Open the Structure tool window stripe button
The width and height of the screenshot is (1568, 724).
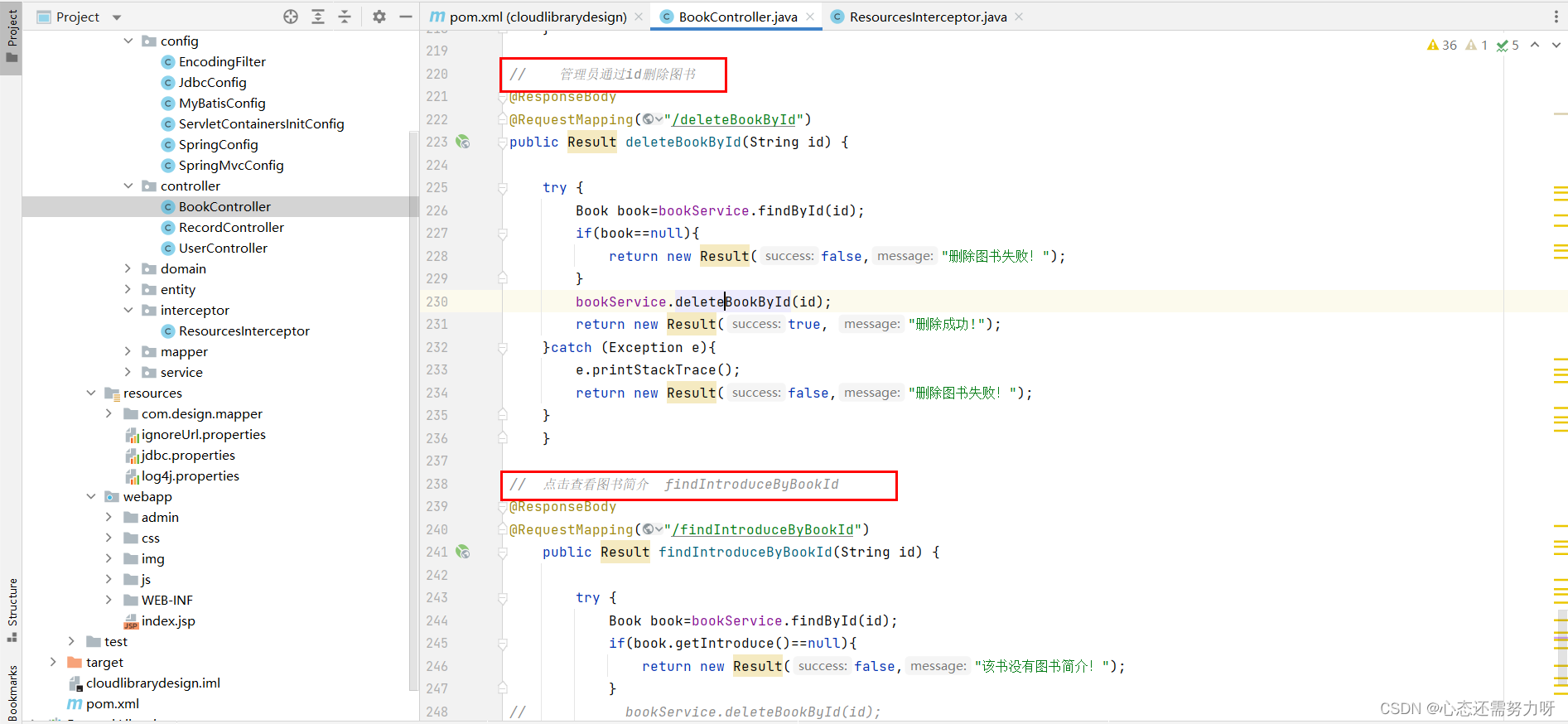pyautogui.click(x=12, y=611)
